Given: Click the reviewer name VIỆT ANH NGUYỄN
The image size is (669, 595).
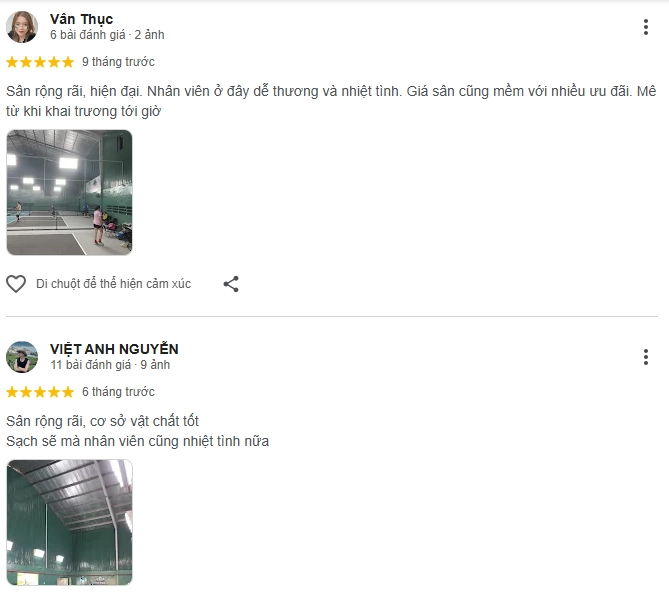Looking at the screenshot, I should pyautogui.click(x=114, y=349).
